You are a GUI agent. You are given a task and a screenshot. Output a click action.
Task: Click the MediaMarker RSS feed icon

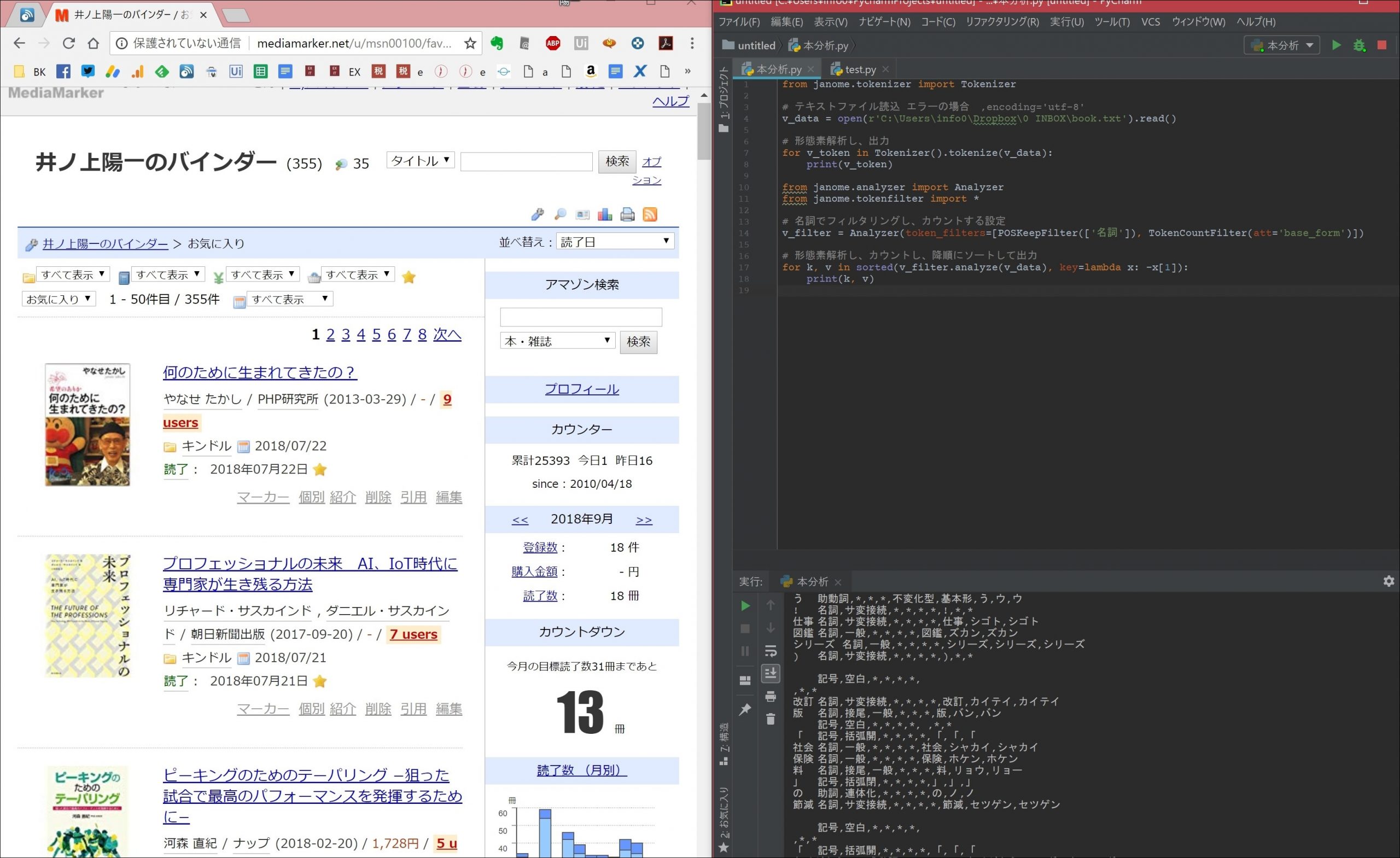point(650,214)
